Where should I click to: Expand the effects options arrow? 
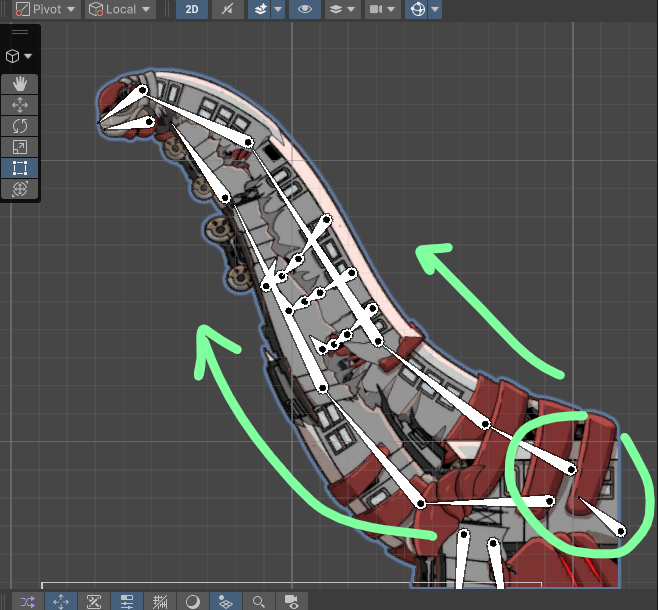pos(278,9)
